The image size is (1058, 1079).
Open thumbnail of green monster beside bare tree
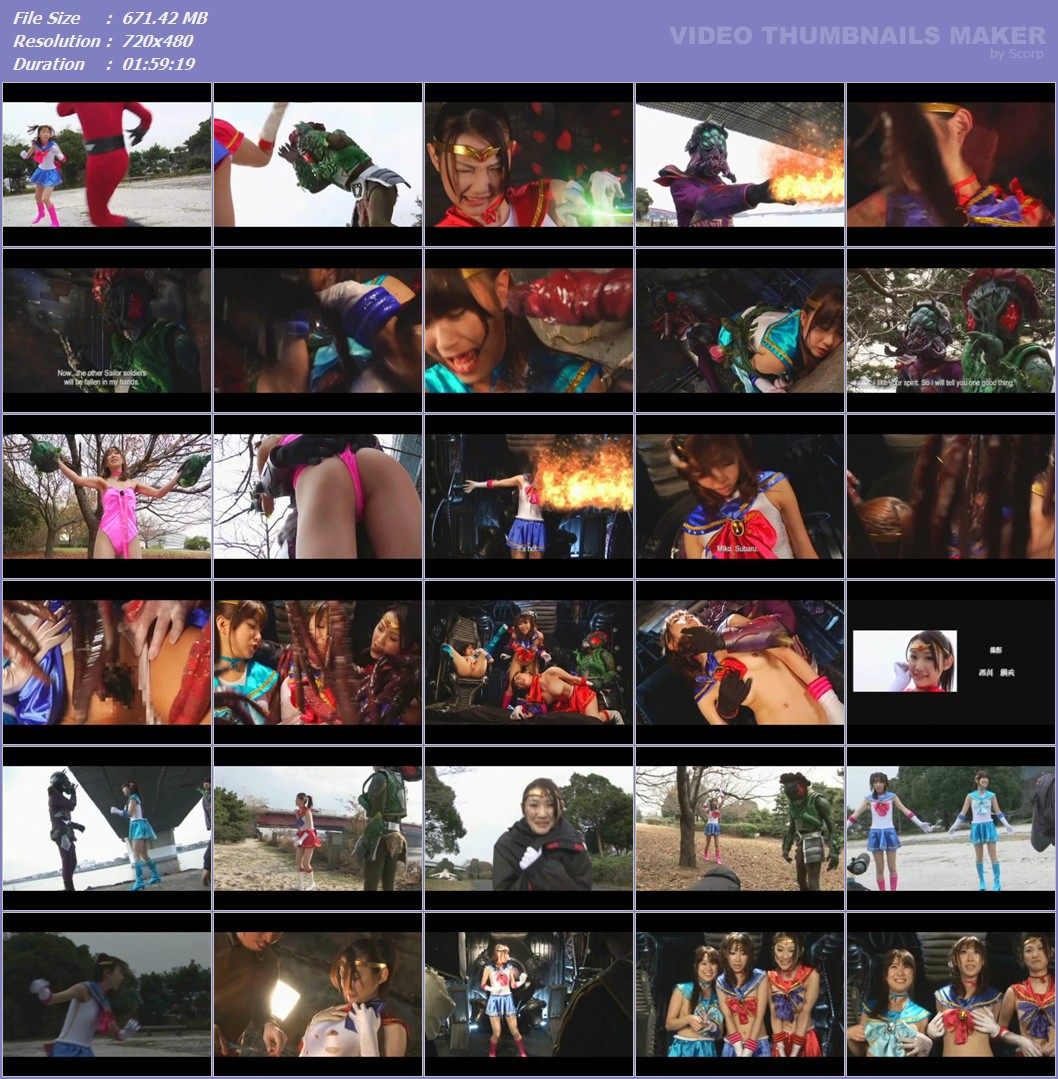[x=740, y=829]
